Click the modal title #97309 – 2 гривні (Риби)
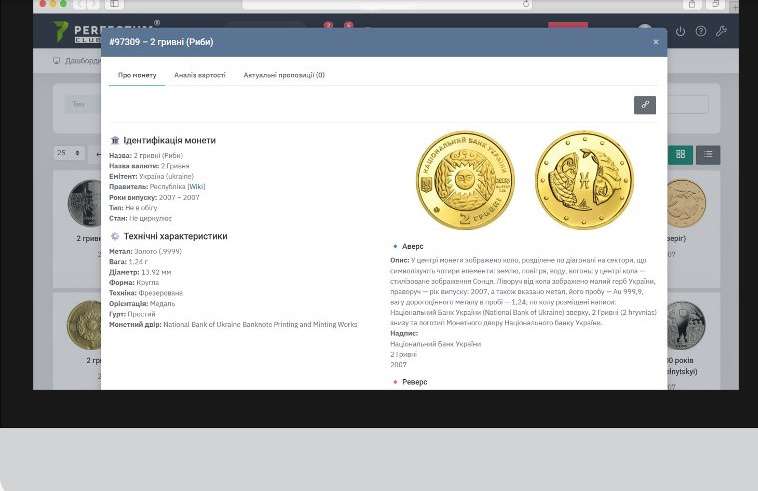The width and height of the screenshot is (758, 491). click(x=161, y=42)
